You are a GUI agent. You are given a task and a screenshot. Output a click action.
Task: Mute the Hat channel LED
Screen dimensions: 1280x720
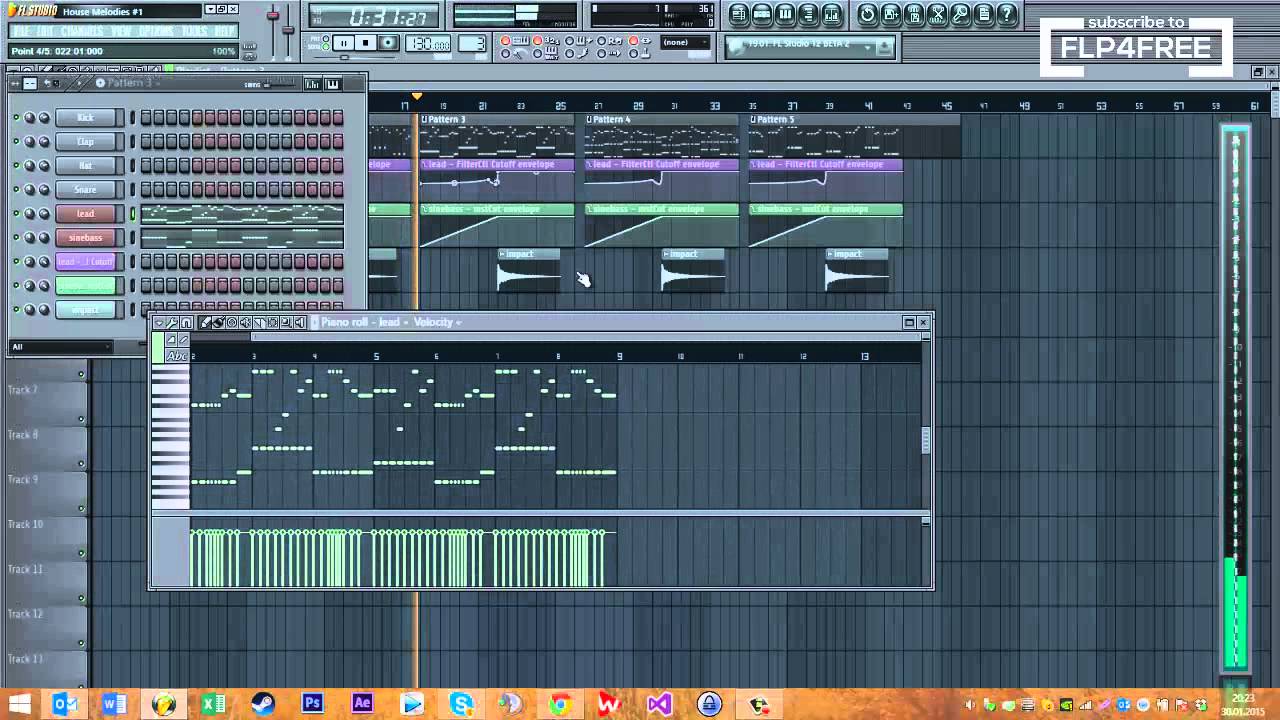click(16, 166)
